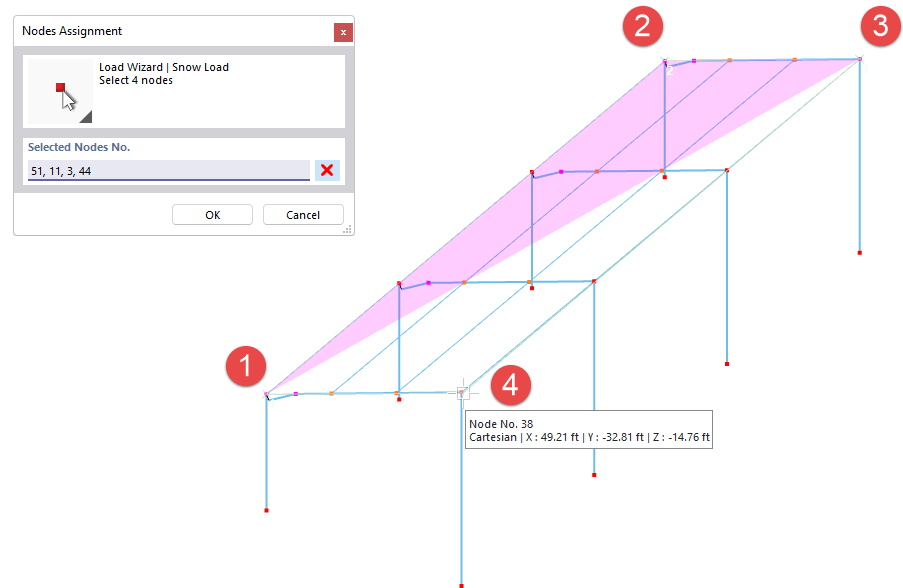Select Node No. 38 under the crosshair
Screen dimensions: 903x588
(x=461, y=393)
